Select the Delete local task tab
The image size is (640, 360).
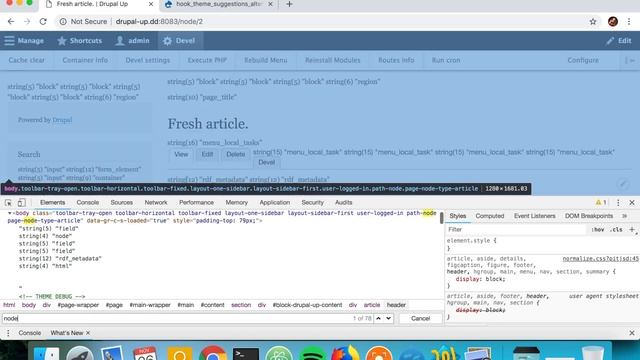(x=236, y=154)
